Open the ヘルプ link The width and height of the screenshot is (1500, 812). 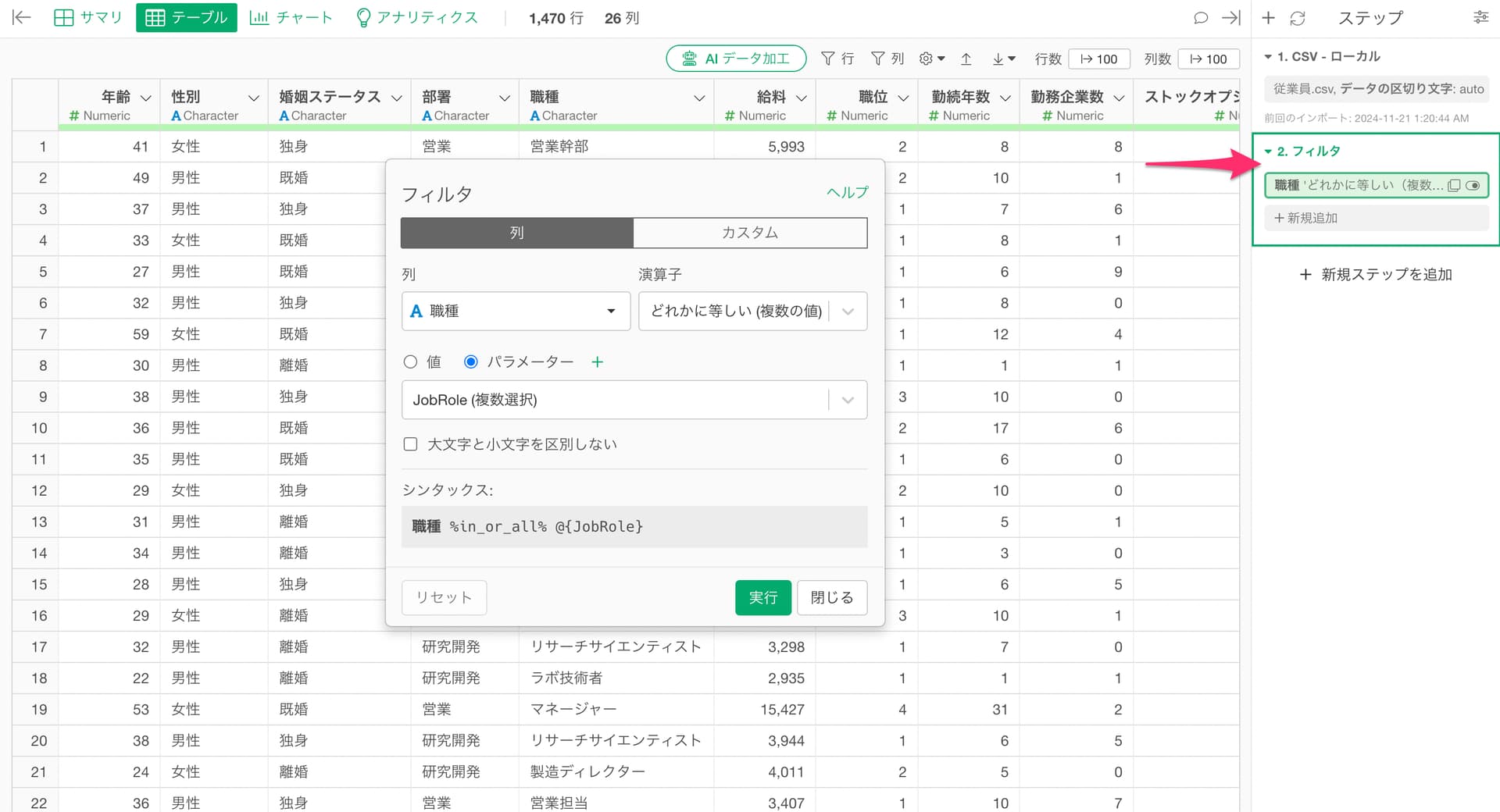[x=847, y=192]
